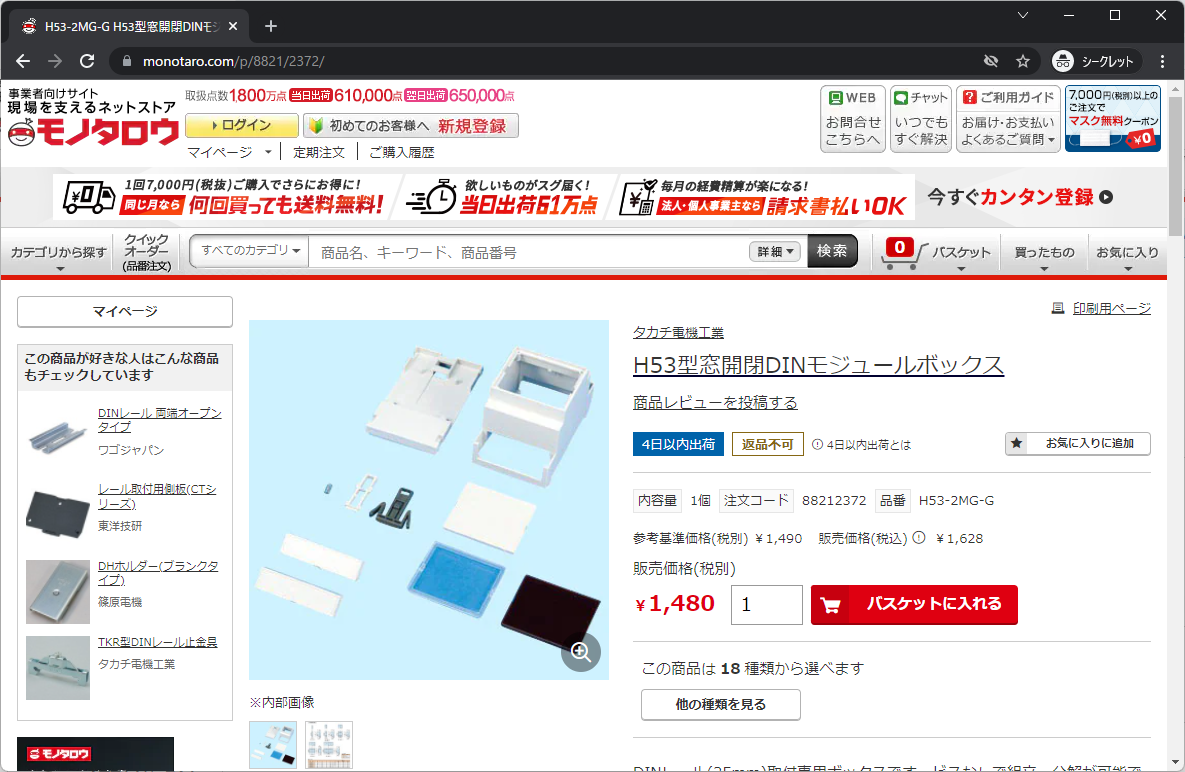Click the site padlock icon
The image size is (1185, 772).
[127, 61]
